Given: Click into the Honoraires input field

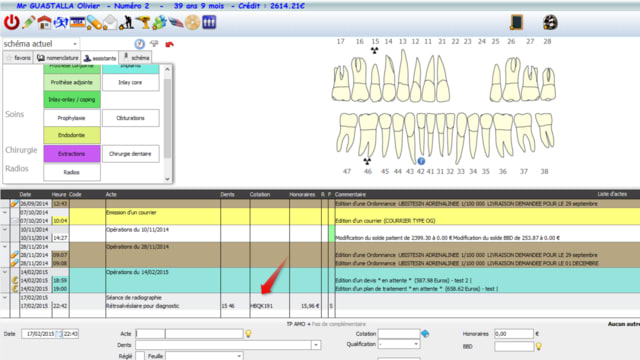Looking at the screenshot, I should [x=513, y=334].
